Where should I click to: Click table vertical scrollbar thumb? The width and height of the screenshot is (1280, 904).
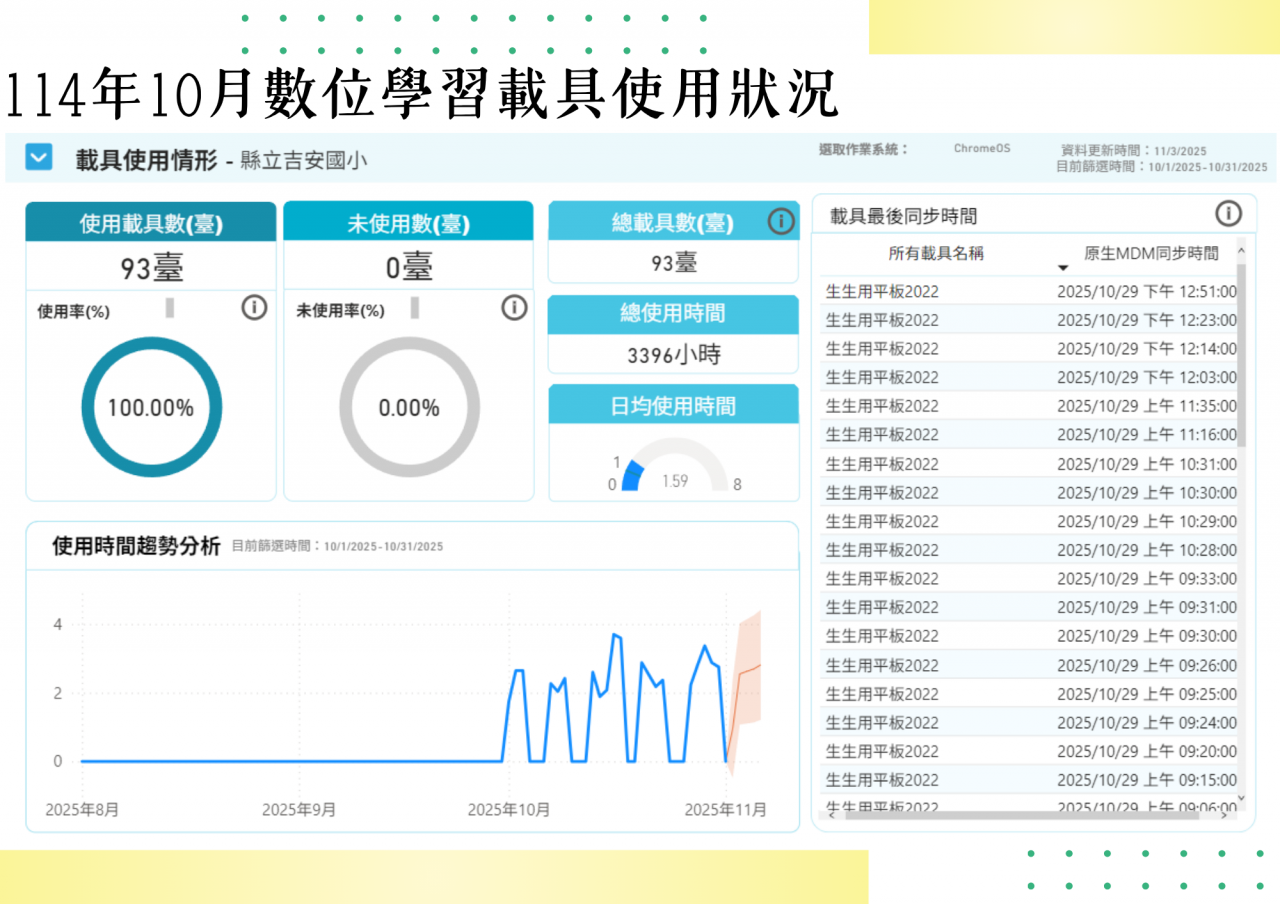1242,355
